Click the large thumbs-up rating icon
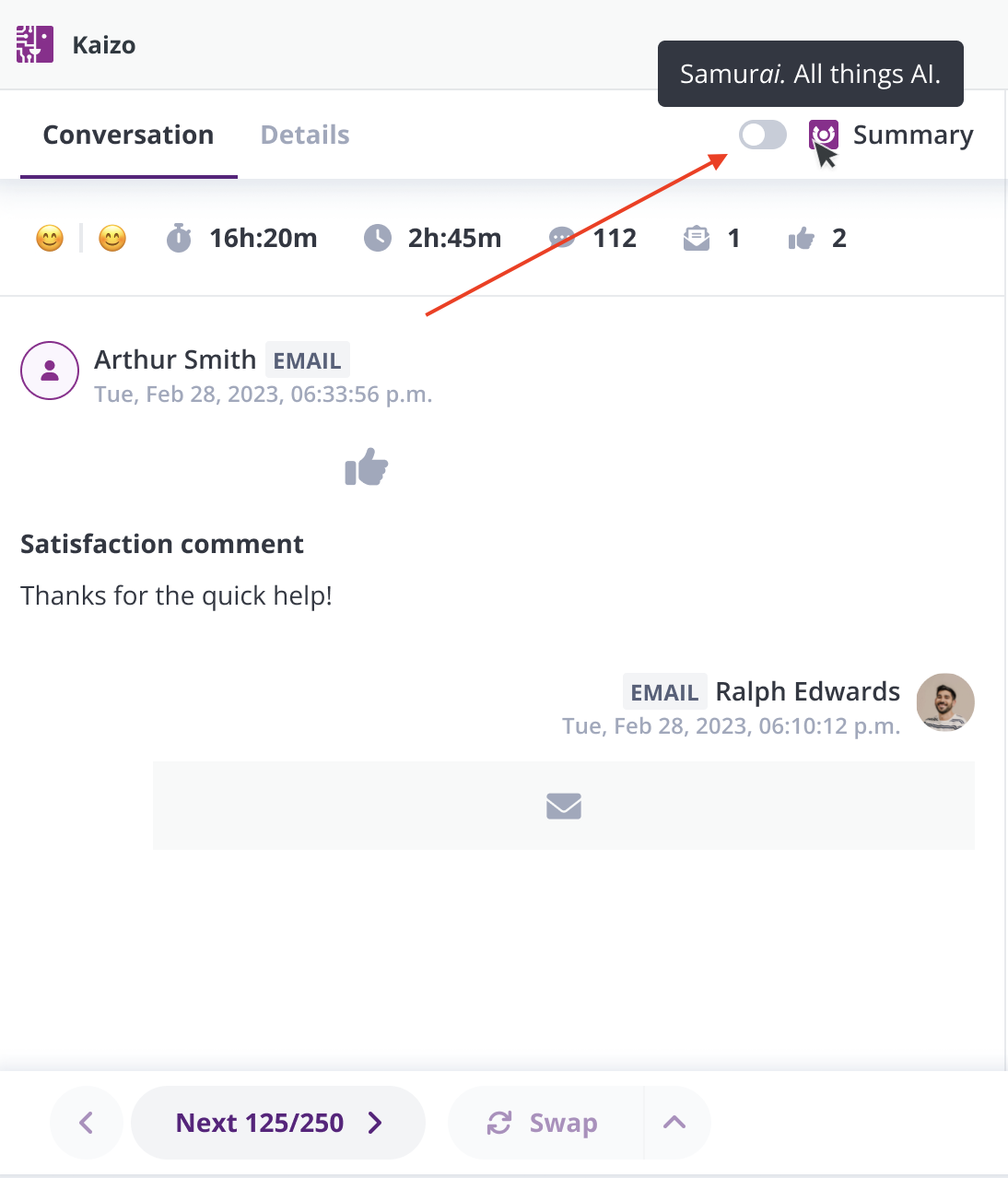This screenshot has width=1008, height=1178. coord(367,466)
